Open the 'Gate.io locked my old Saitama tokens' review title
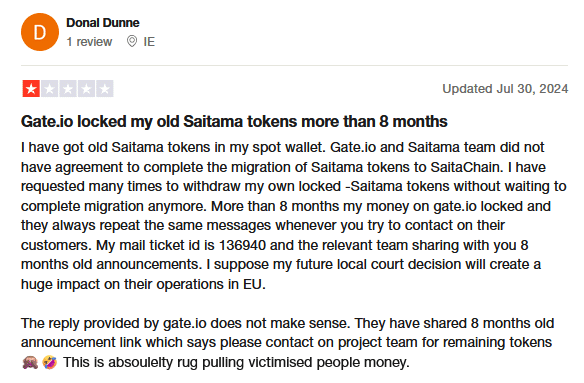Image resolution: width=584 pixels, height=383 pixels. pyautogui.click(x=234, y=121)
